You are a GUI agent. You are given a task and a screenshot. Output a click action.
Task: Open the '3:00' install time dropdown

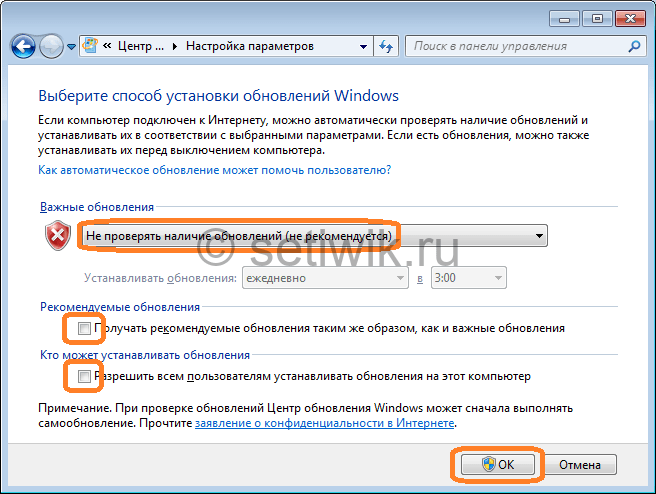click(x=469, y=278)
